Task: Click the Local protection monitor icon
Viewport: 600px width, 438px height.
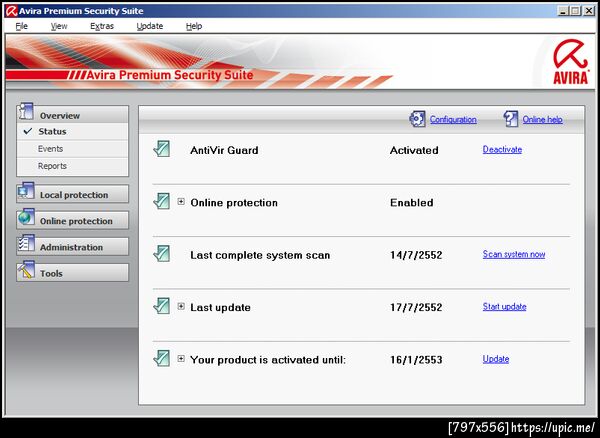Action: point(26,191)
